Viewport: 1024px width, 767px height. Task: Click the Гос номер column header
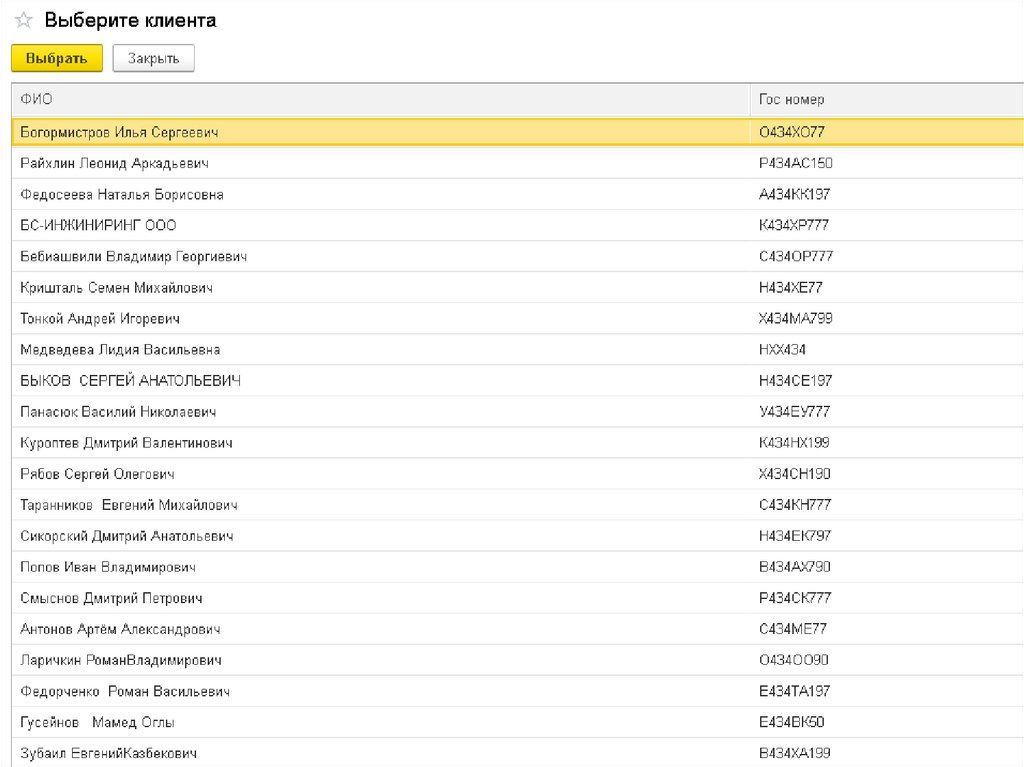(791, 99)
